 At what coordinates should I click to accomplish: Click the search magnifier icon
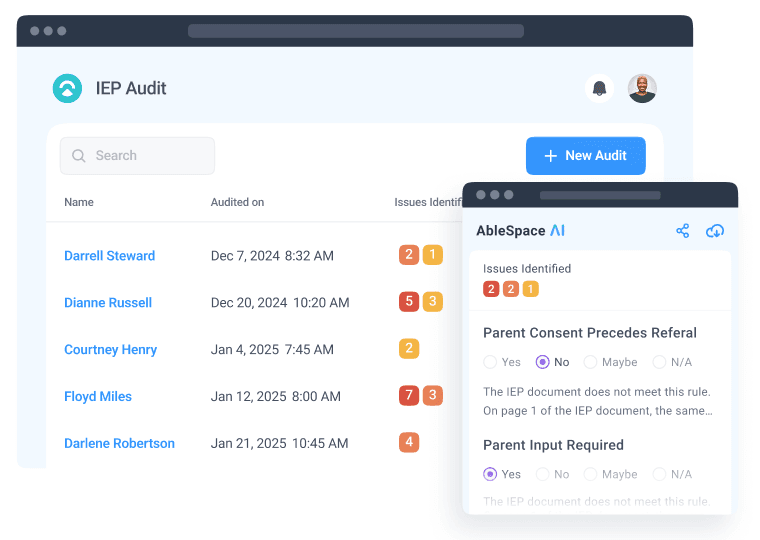coord(79,156)
